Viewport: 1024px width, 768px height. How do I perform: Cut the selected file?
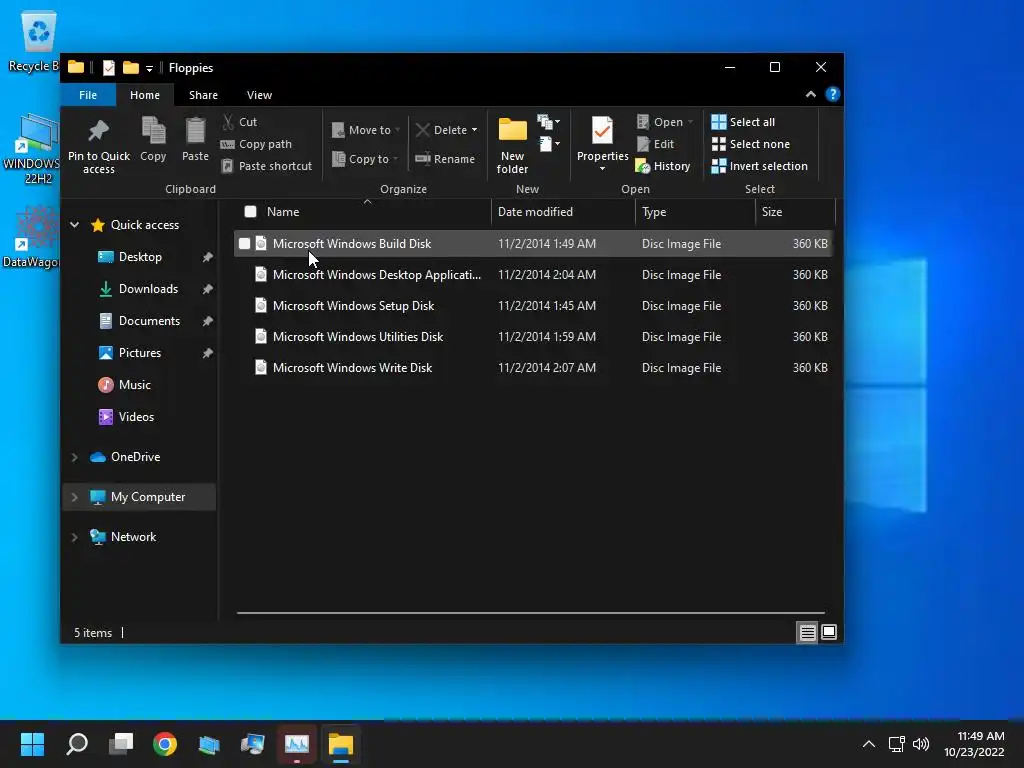[240, 121]
